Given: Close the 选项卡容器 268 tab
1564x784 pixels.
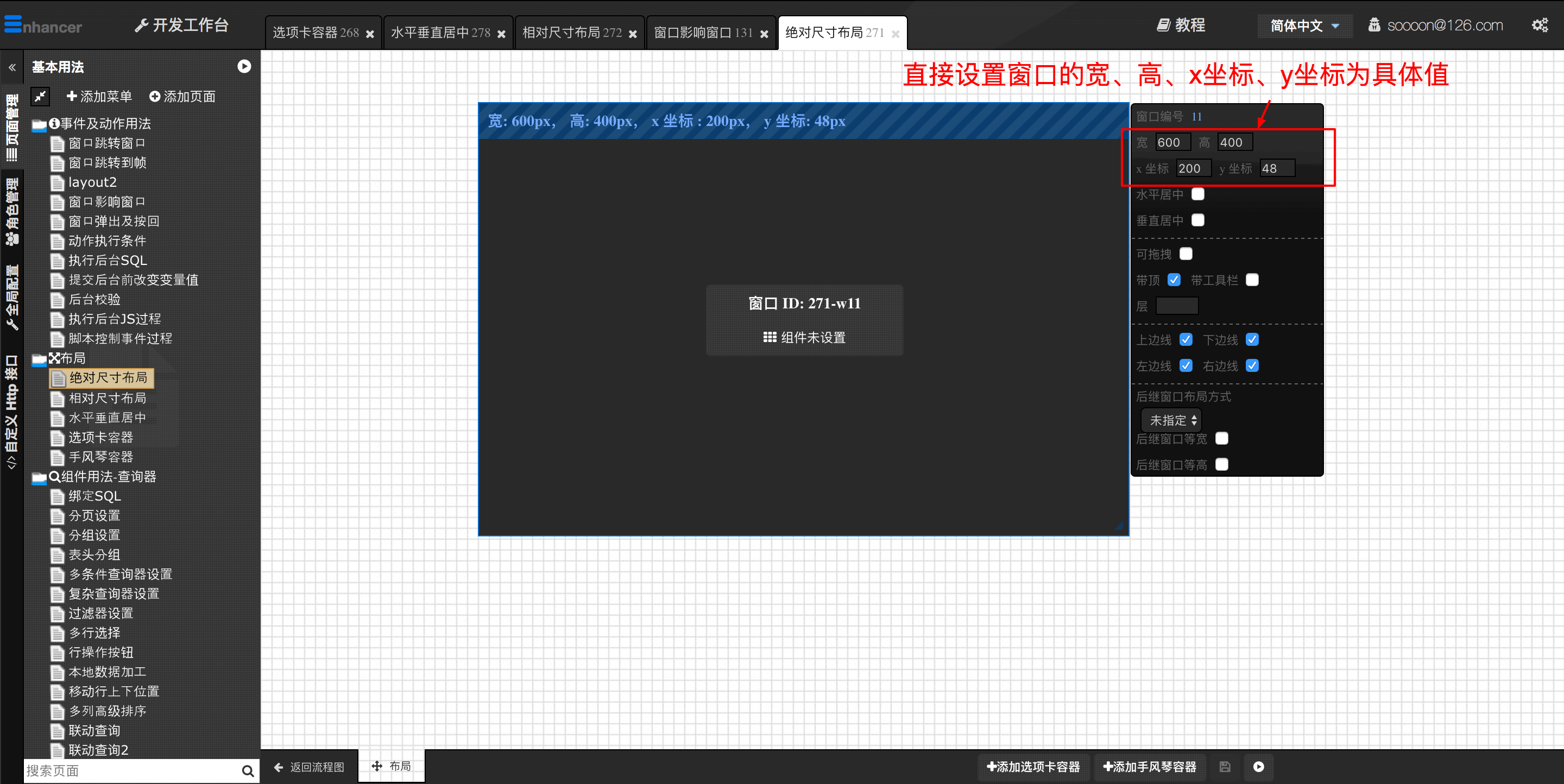Looking at the screenshot, I should point(370,34).
